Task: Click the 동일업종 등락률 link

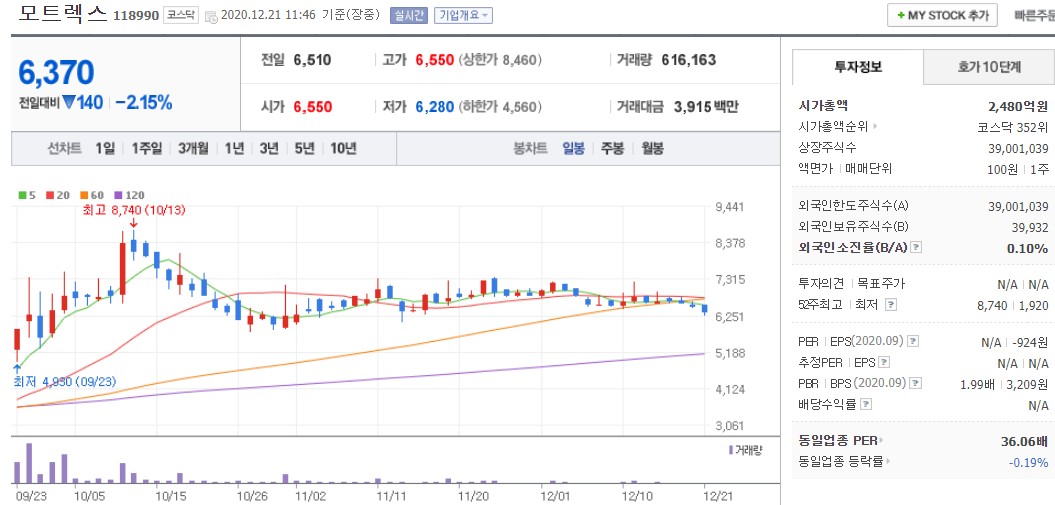Action: (x=840, y=462)
